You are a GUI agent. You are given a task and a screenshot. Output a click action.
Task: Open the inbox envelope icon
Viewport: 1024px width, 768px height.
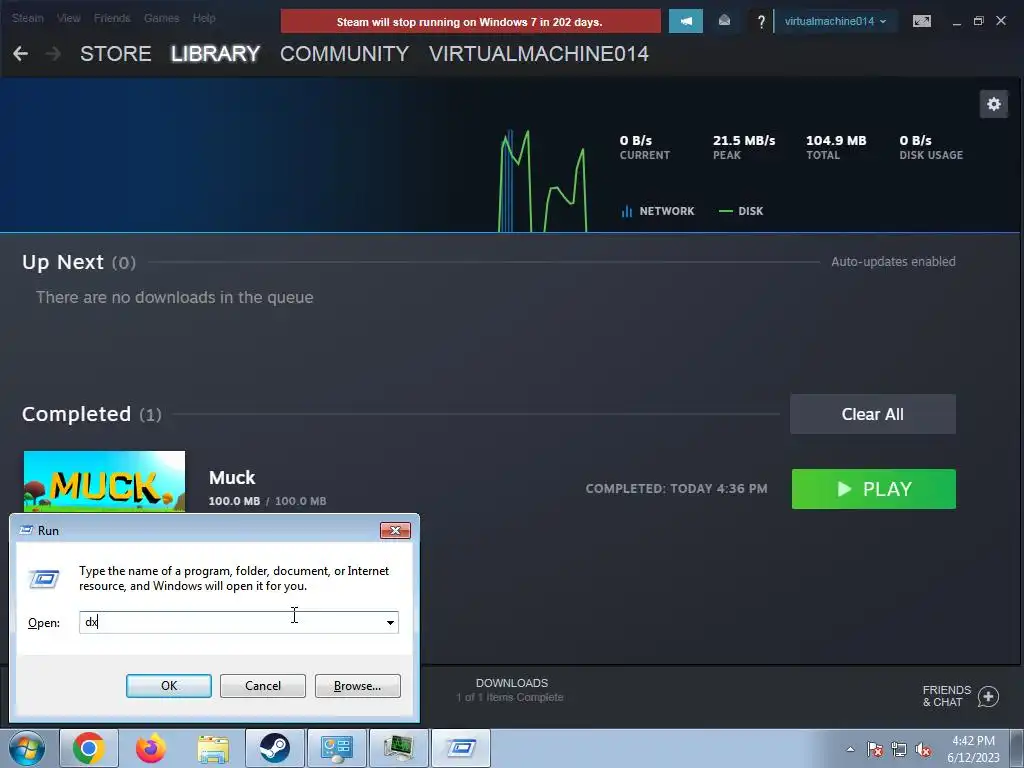724,21
